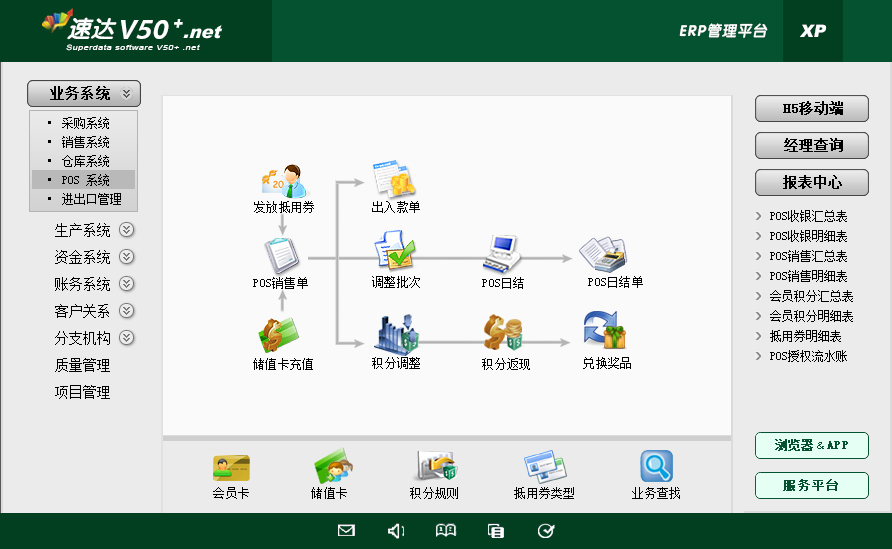The width and height of the screenshot is (892, 549).
Task: Open the POS授权流水账 report link
Action: tap(808, 356)
